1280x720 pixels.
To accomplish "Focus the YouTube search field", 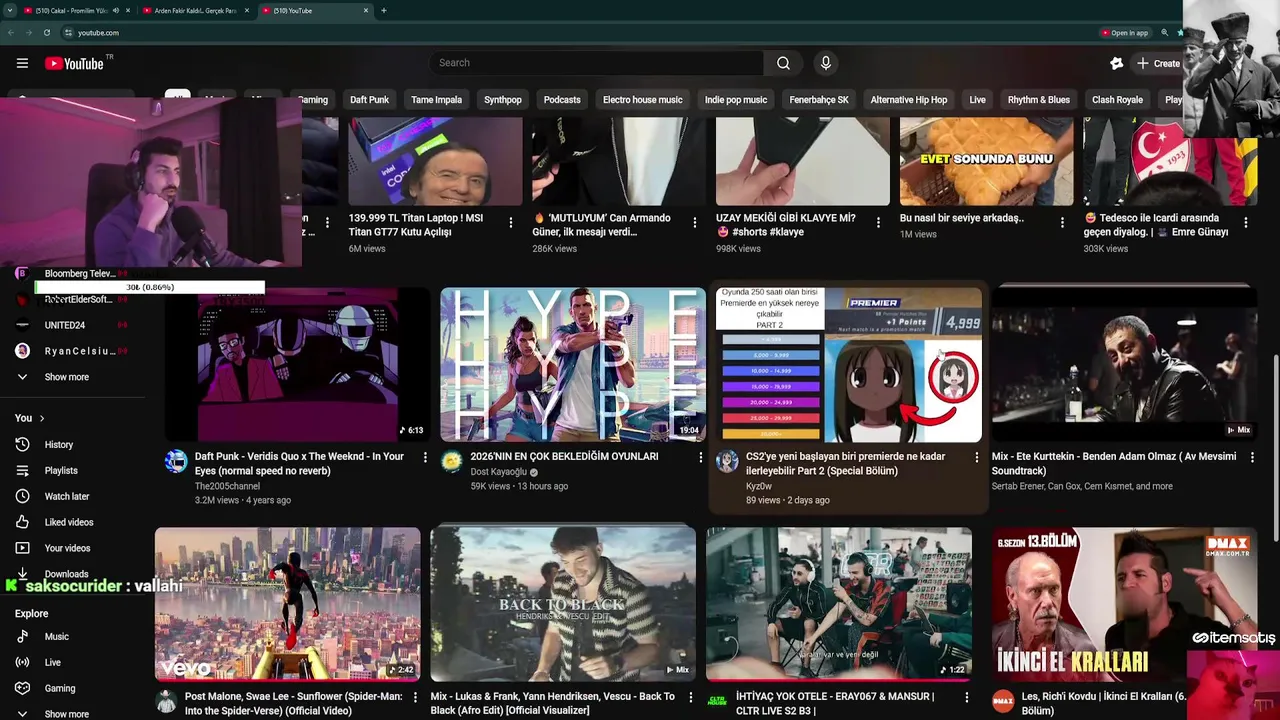I will pyautogui.click(x=597, y=63).
